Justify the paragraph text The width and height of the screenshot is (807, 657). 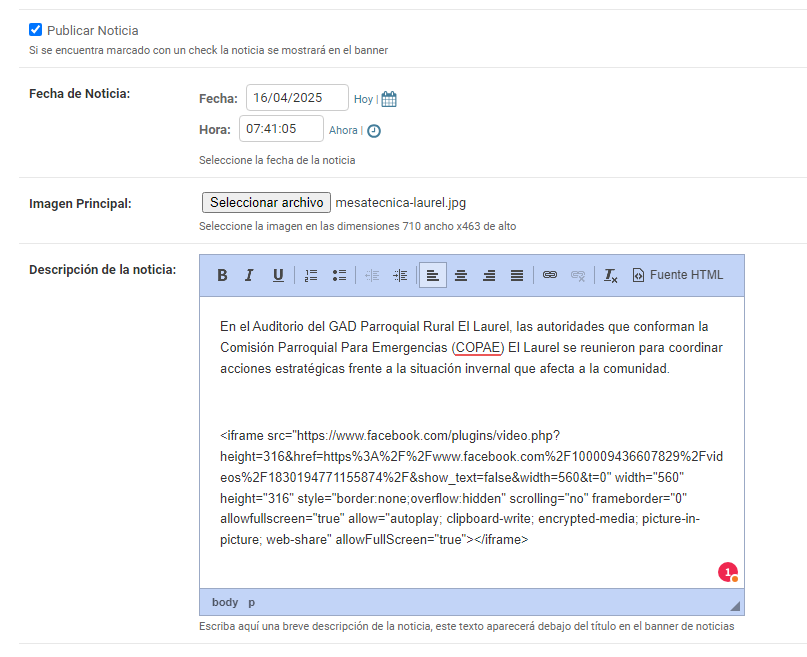[x=517, y=275]
